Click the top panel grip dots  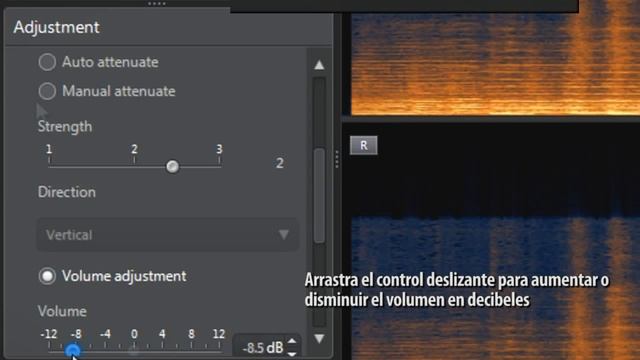point(157,4)
